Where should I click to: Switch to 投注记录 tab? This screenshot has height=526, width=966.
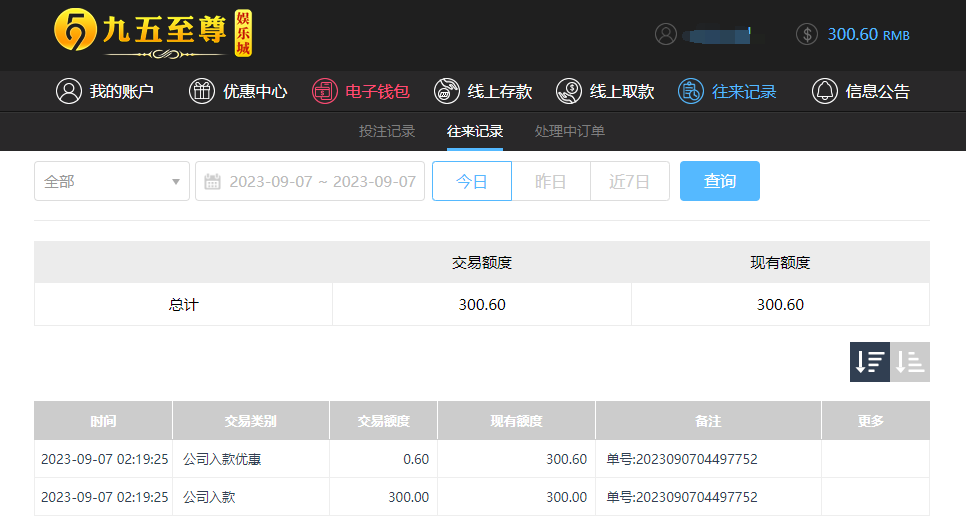[x=387, y=131]
